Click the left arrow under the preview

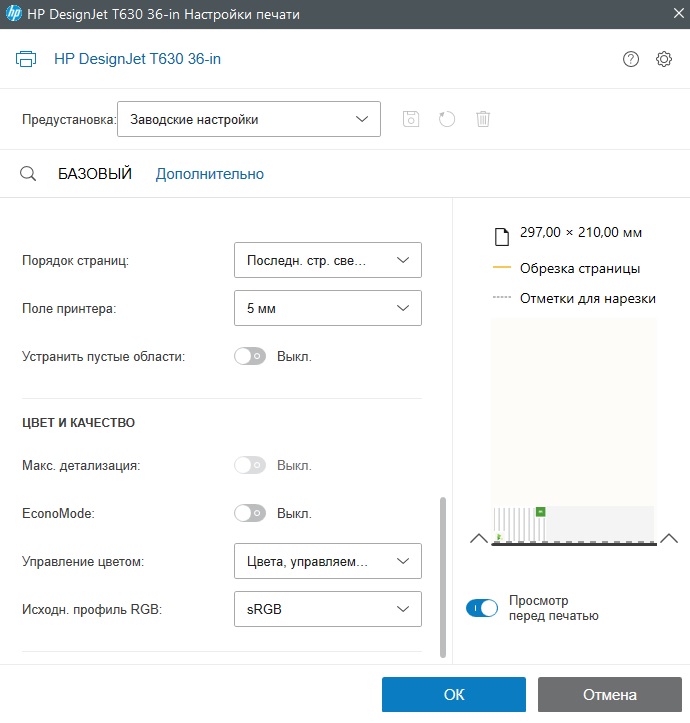[478, 538]
